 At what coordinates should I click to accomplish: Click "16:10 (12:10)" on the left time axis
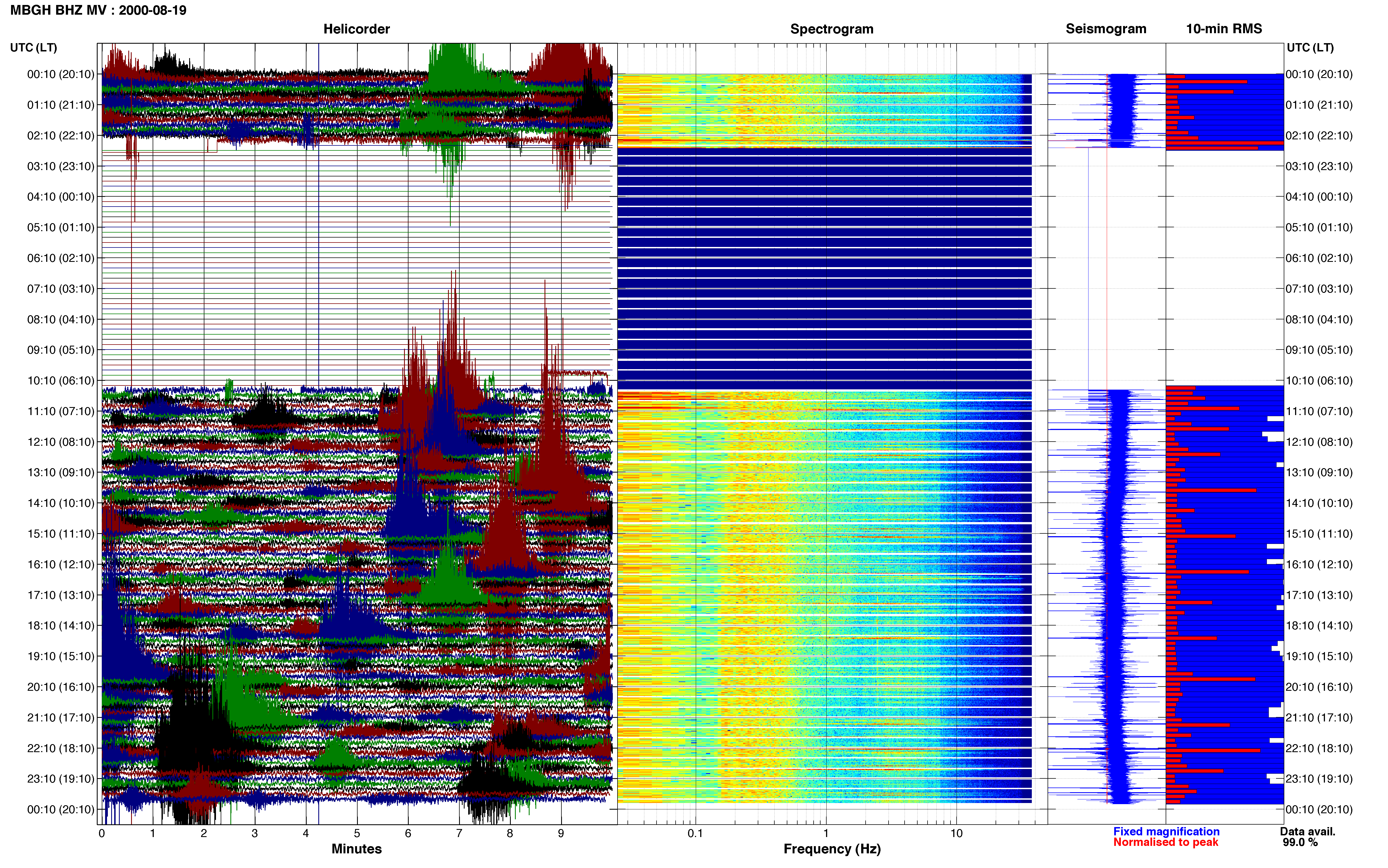(x=61, y=564)
